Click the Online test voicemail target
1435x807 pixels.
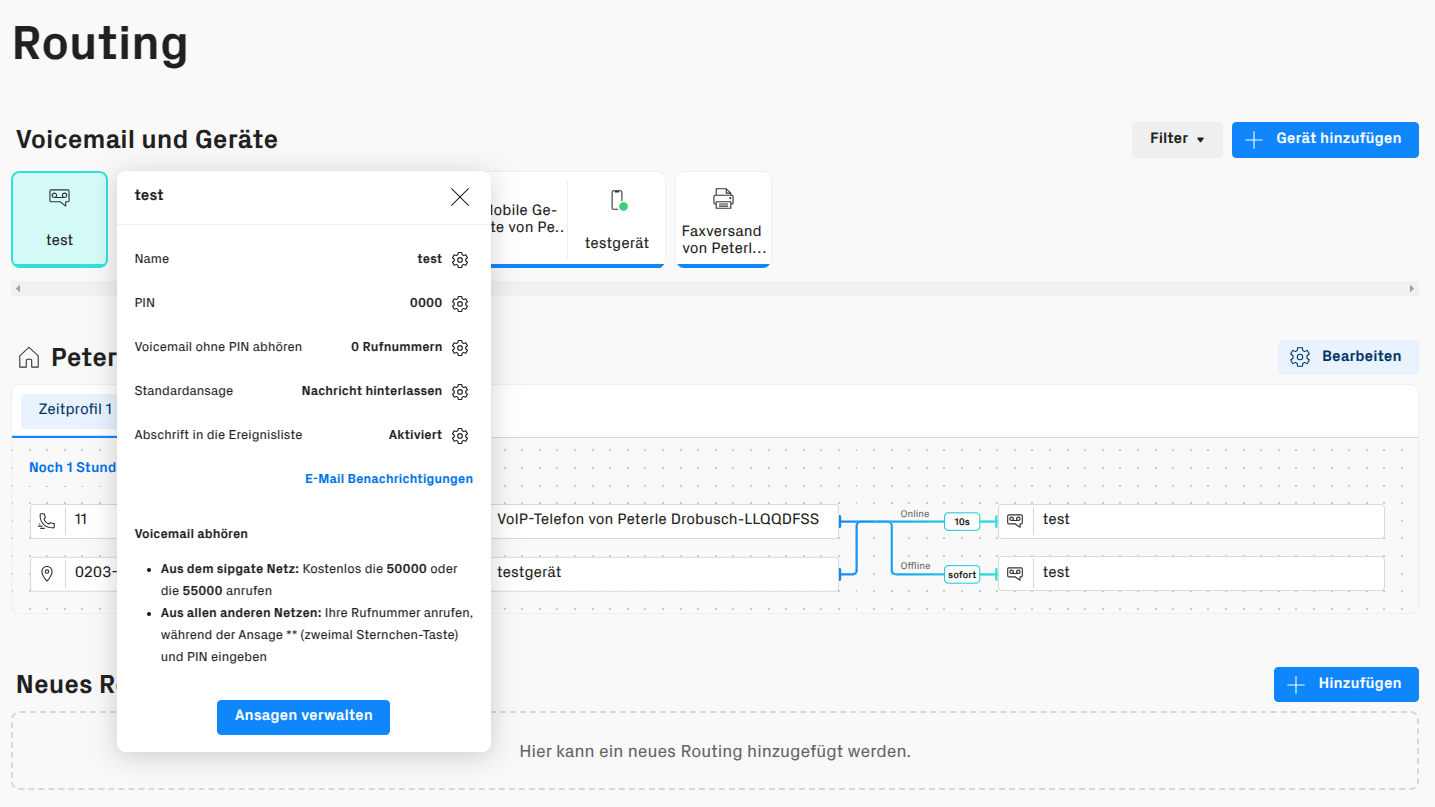(x=1191, y=520)
